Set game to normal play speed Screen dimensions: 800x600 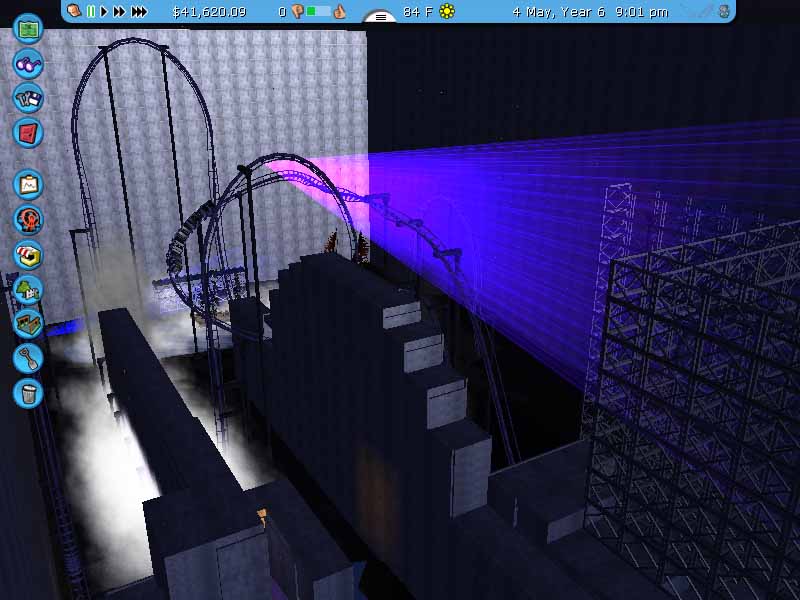(104, 11)
